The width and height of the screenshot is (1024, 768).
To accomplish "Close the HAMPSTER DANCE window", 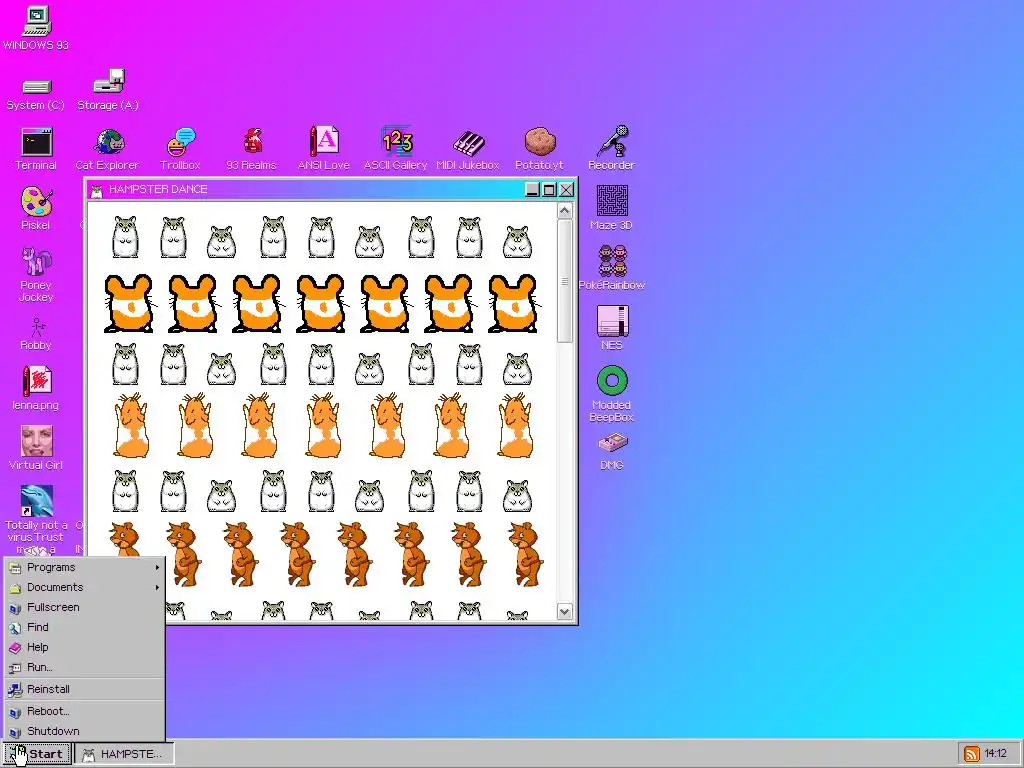I will click(x=566, y=189).
